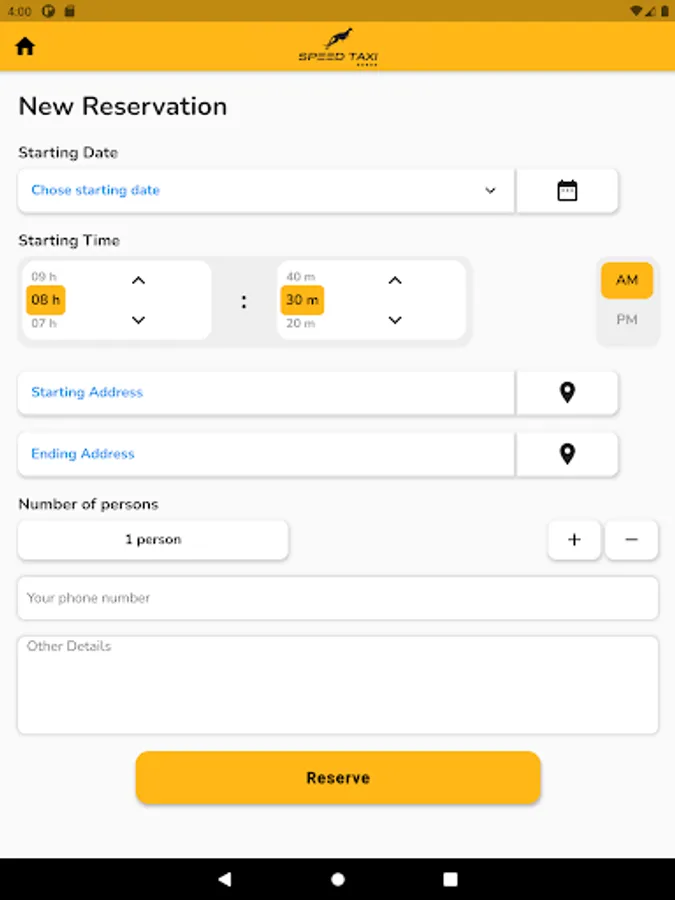The height and width of the screenshot is (900, 675).
Task: Pick starting address with map pin icon
Action: pyautogui.click(x=567, y=393)
